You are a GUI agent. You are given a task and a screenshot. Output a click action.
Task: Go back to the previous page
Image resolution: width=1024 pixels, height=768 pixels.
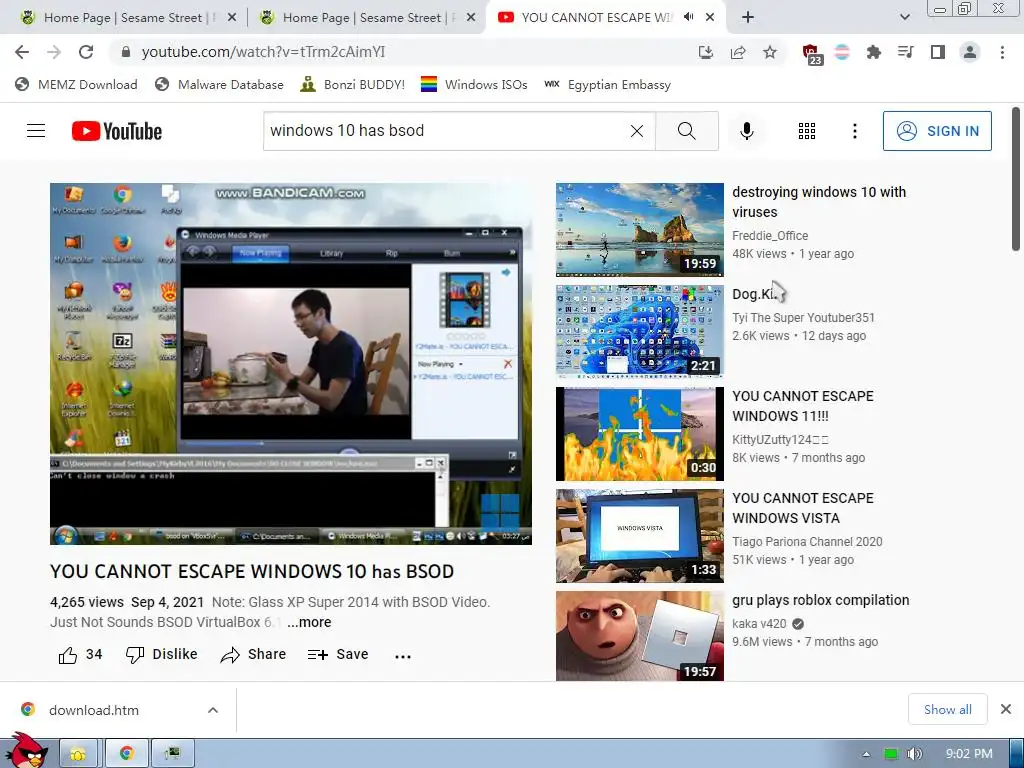click(x=22, y=52)
